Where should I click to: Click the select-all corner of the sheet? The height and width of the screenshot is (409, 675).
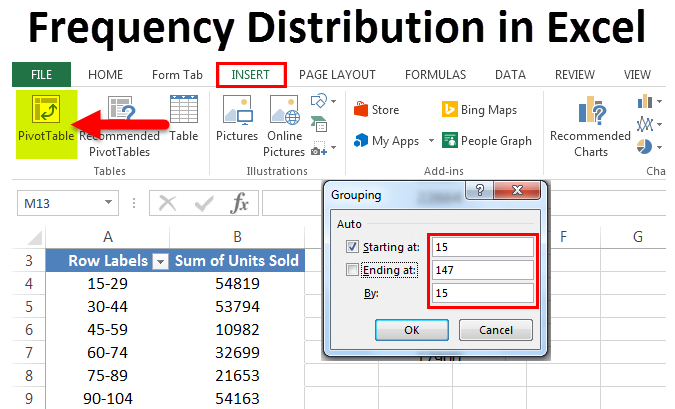coord(34,237)
